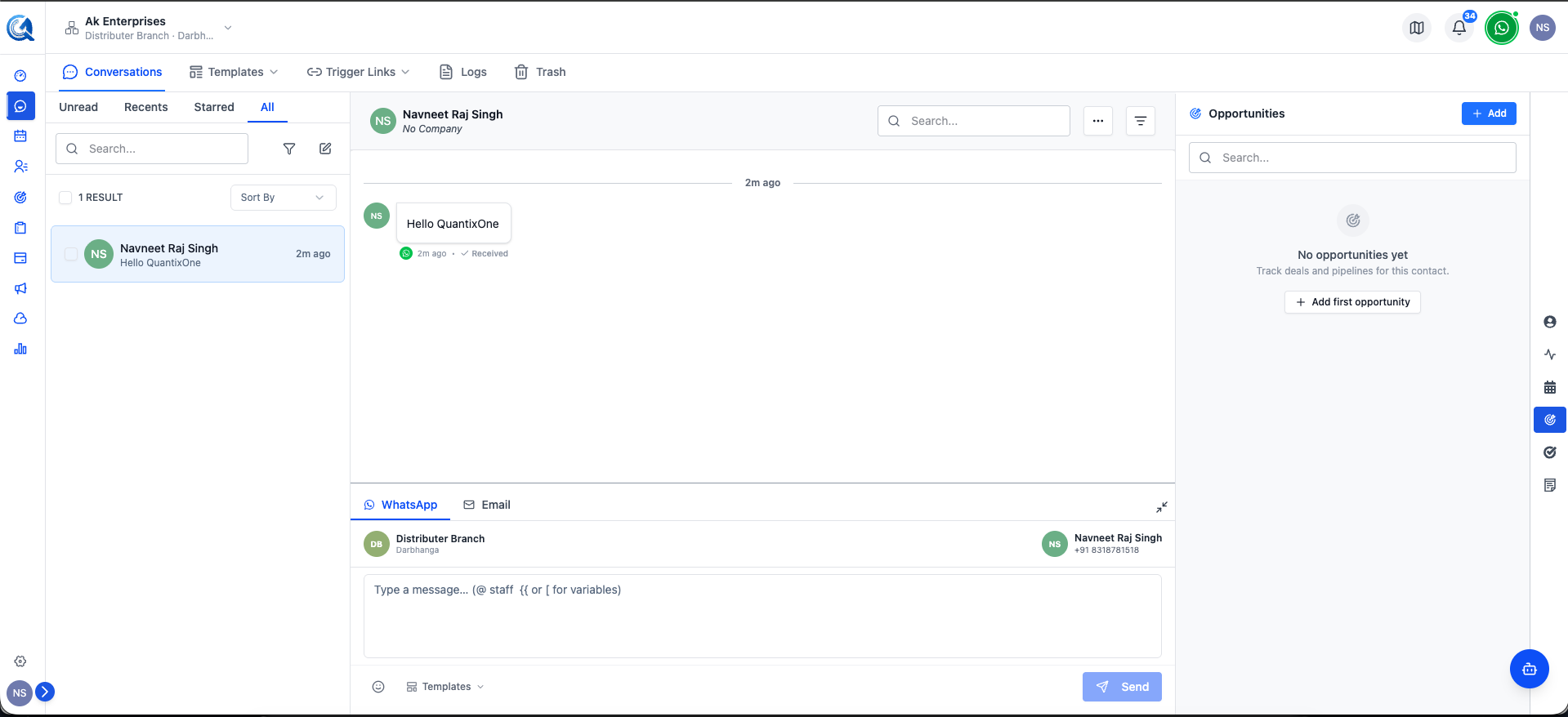This screenshot has height=717, width=1568.
Task: Open the settings gear in the left sidebar
Action: [20, 661]
